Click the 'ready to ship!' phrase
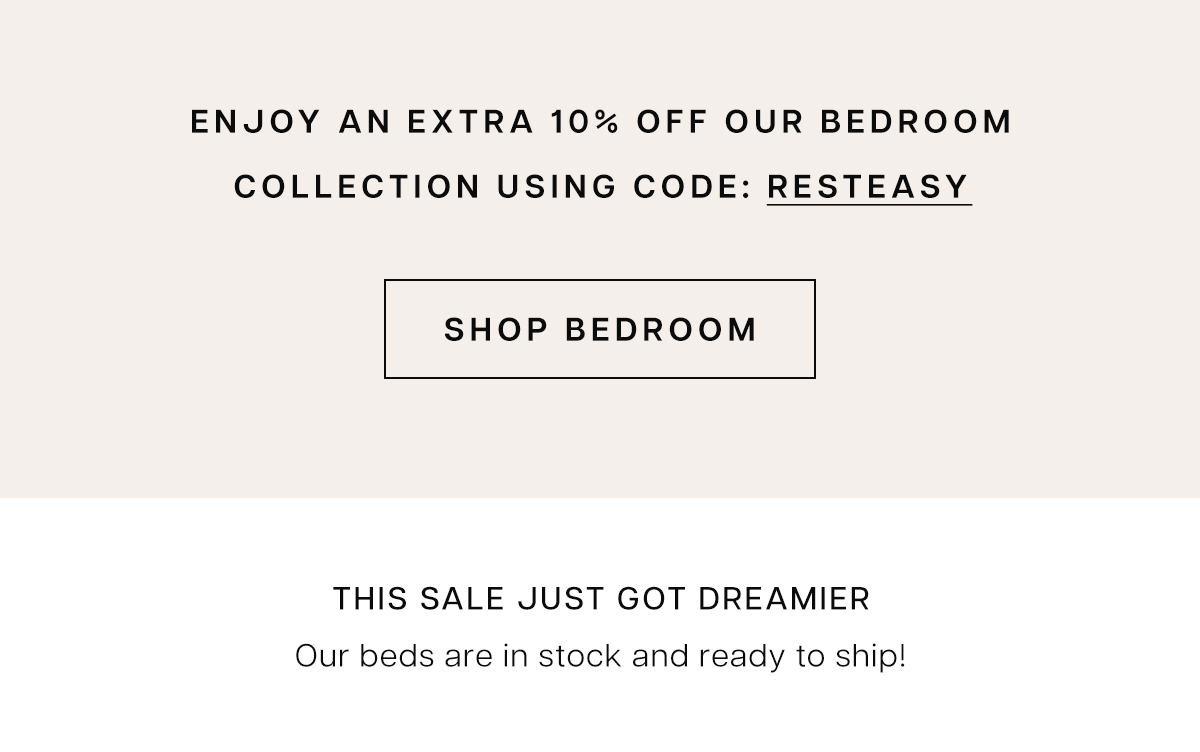Viewport: 1200px width, 752px height. coord(802,658)
